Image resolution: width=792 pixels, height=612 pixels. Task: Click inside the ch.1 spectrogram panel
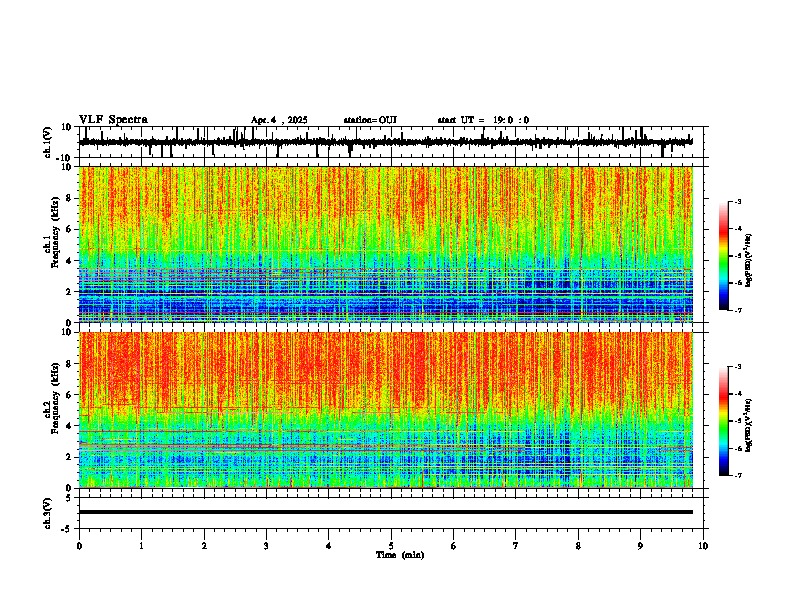pos(385,244)
